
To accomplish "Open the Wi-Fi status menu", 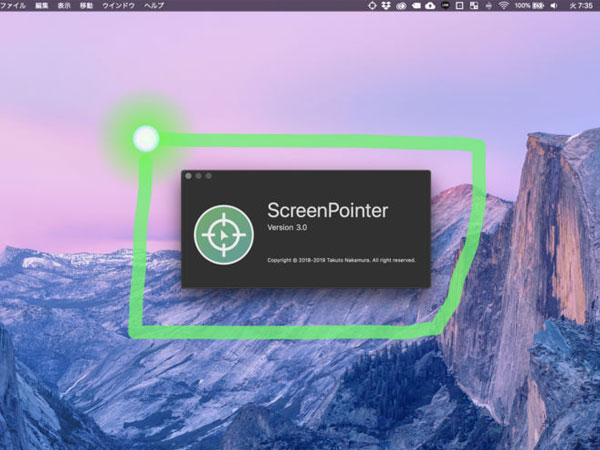I will coord(504,5).
